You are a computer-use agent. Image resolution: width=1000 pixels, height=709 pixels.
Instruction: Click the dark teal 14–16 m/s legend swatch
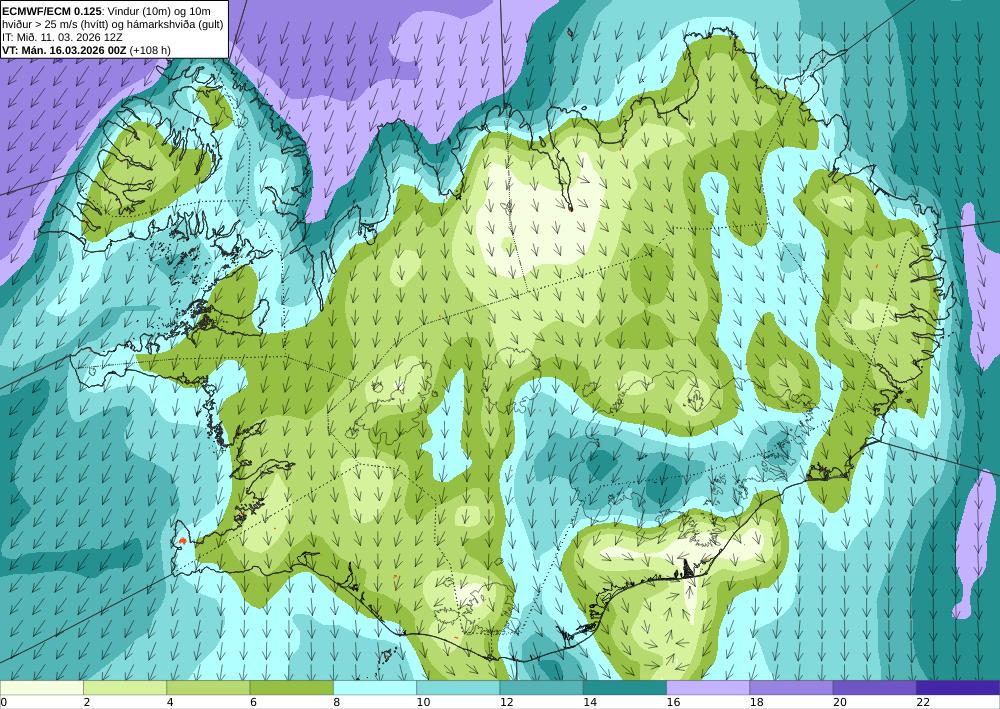click(625, 688)
